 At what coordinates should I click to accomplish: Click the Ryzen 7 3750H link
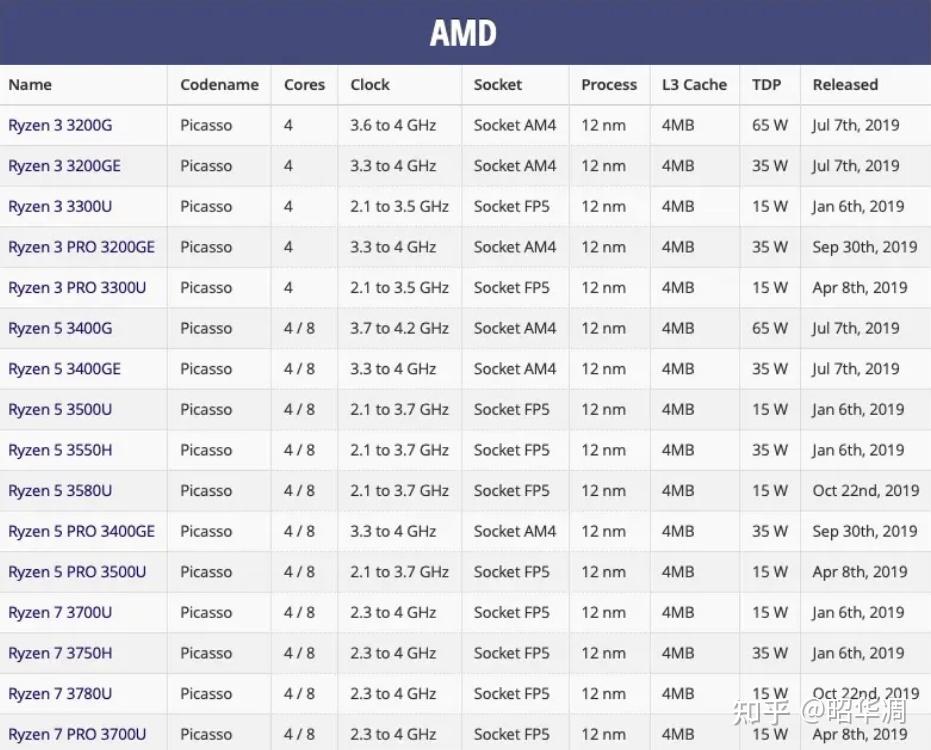pyautogui.click(x=60, y=653)
